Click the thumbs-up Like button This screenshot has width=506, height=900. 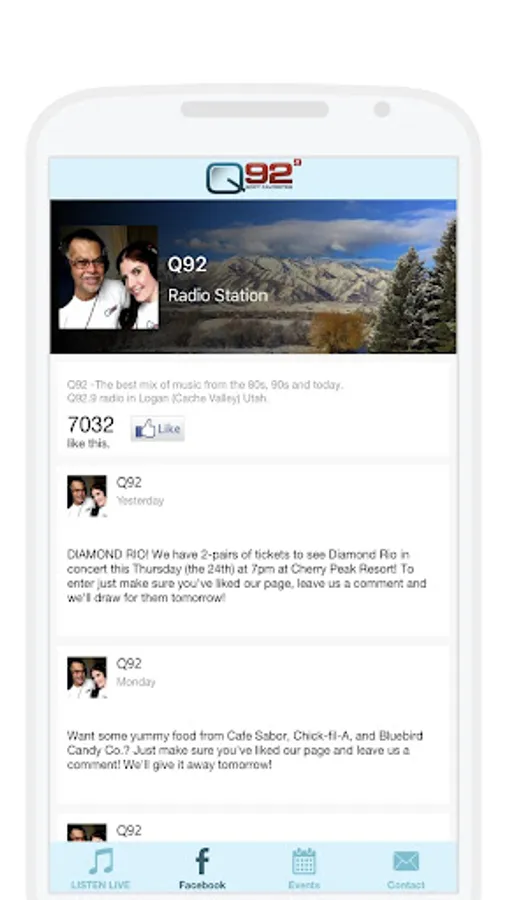tap(158, 429)
